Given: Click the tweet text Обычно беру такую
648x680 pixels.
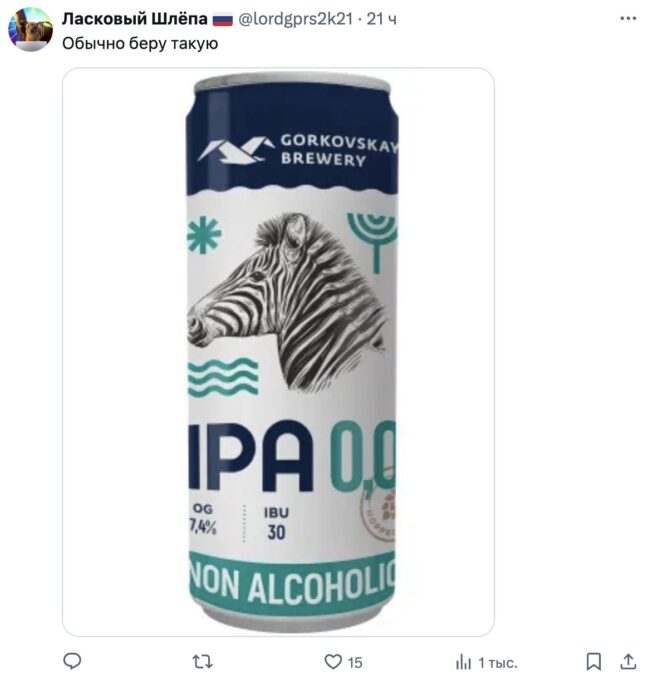Looking at the screenshot, I should pyautogui.click(x=140, y=43).
